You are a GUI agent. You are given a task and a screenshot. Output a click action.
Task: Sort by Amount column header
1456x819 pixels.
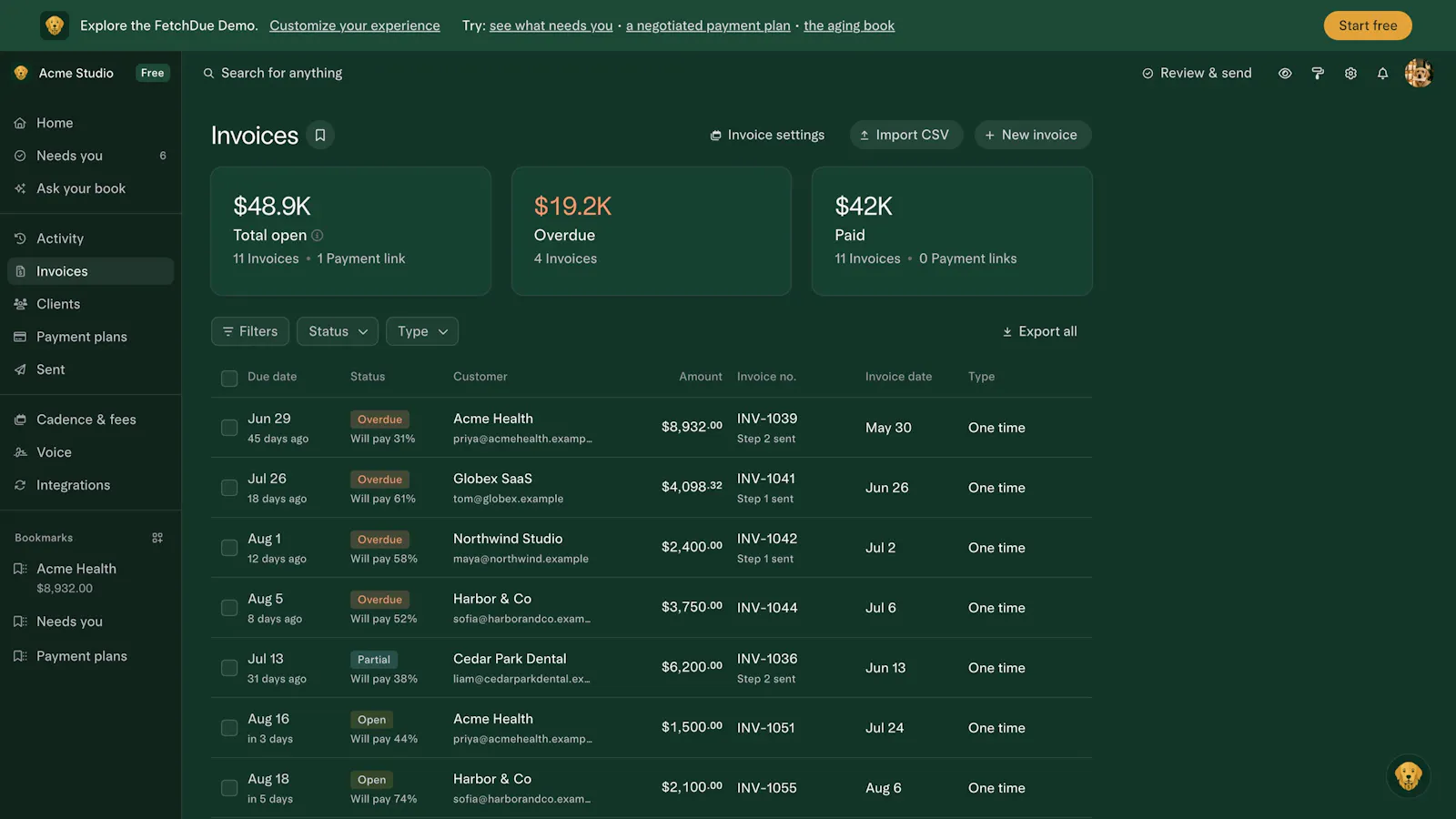pos(701,377)
